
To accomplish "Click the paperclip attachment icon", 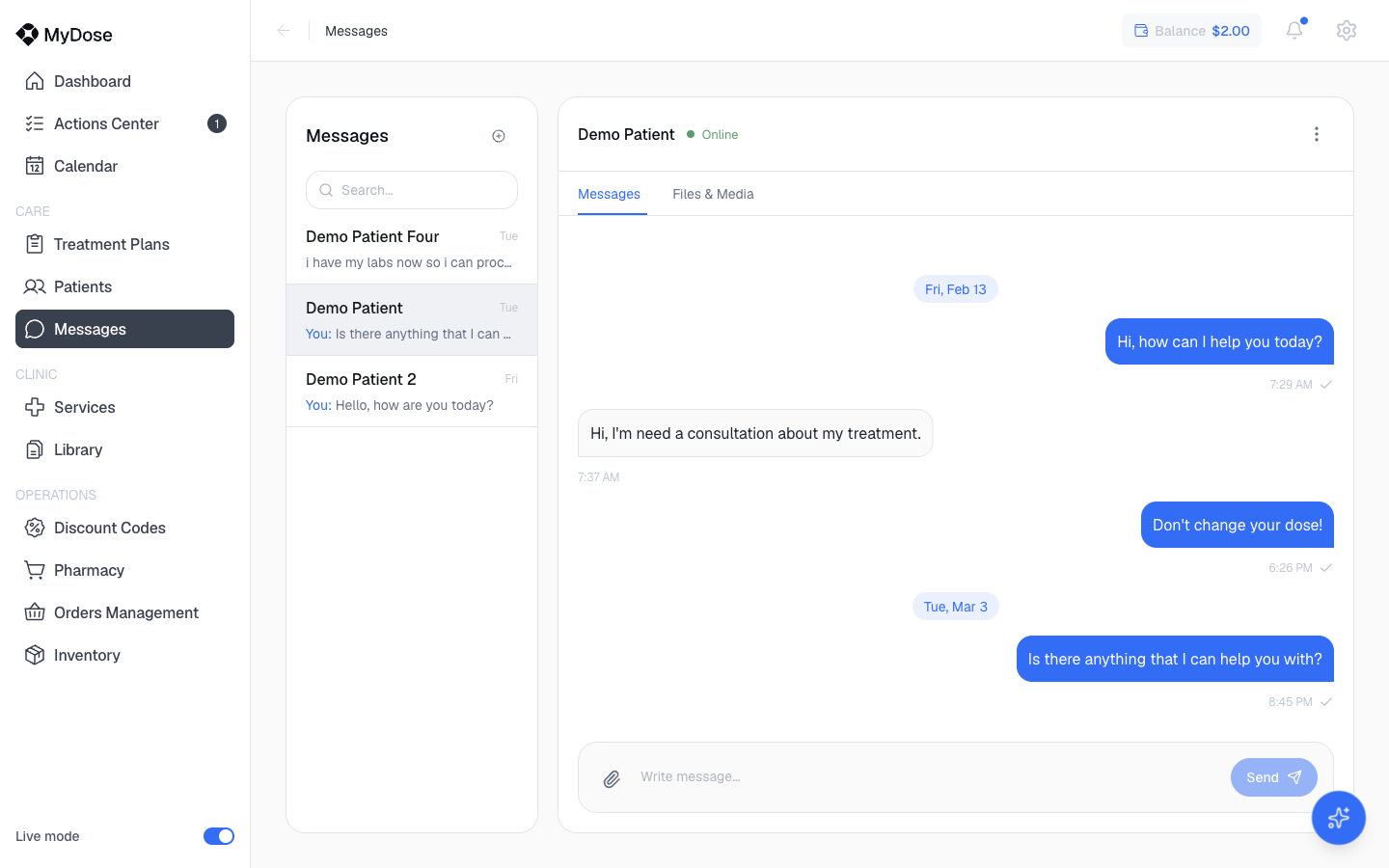I will coord(612,778).
